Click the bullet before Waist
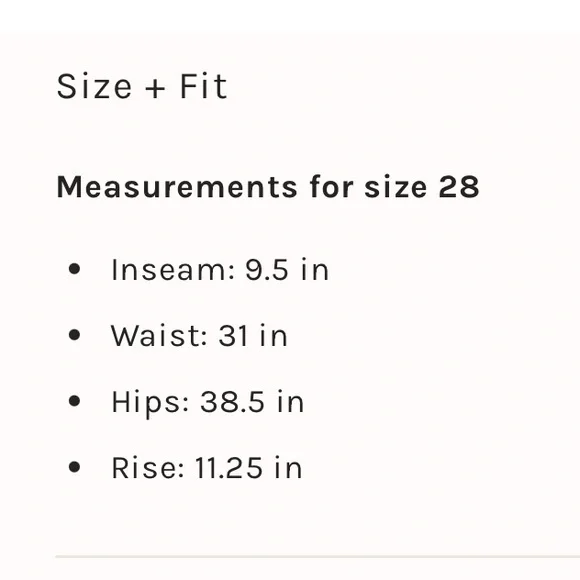 pos(74,335)
